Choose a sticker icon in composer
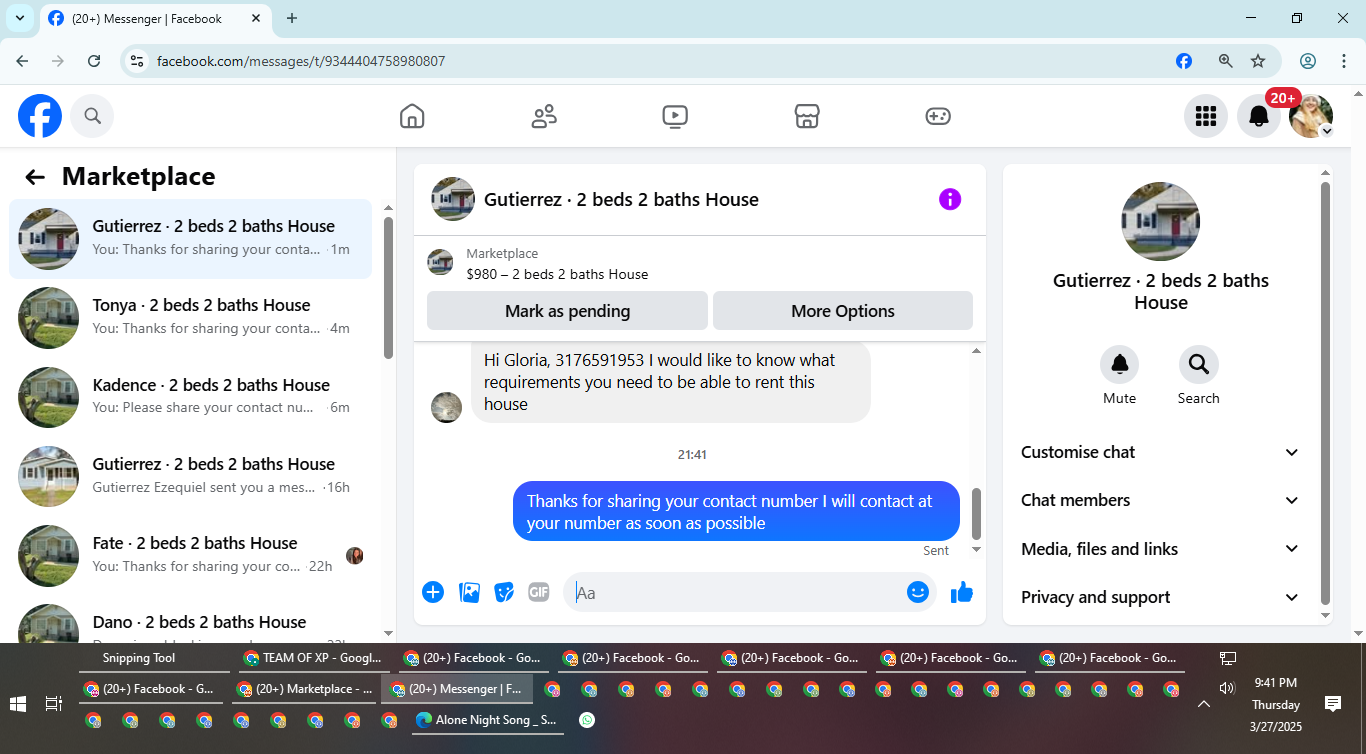The image size is (1366, 754). coord(504,592)
